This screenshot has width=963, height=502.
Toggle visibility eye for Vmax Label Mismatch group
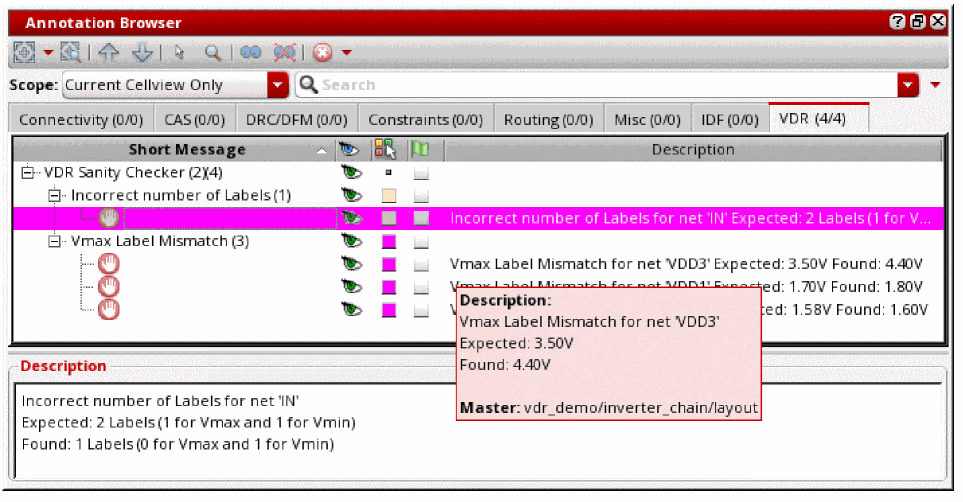coord(351,241)
